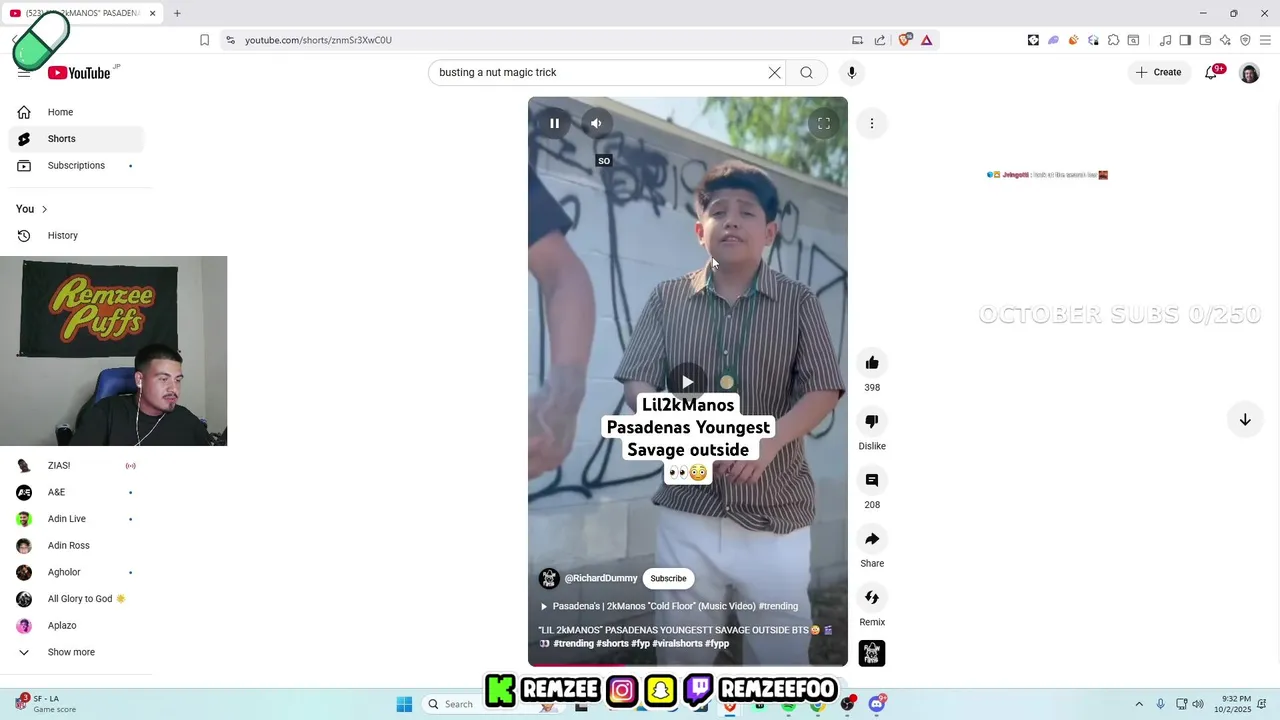Dislike this Short

point(872,422)
